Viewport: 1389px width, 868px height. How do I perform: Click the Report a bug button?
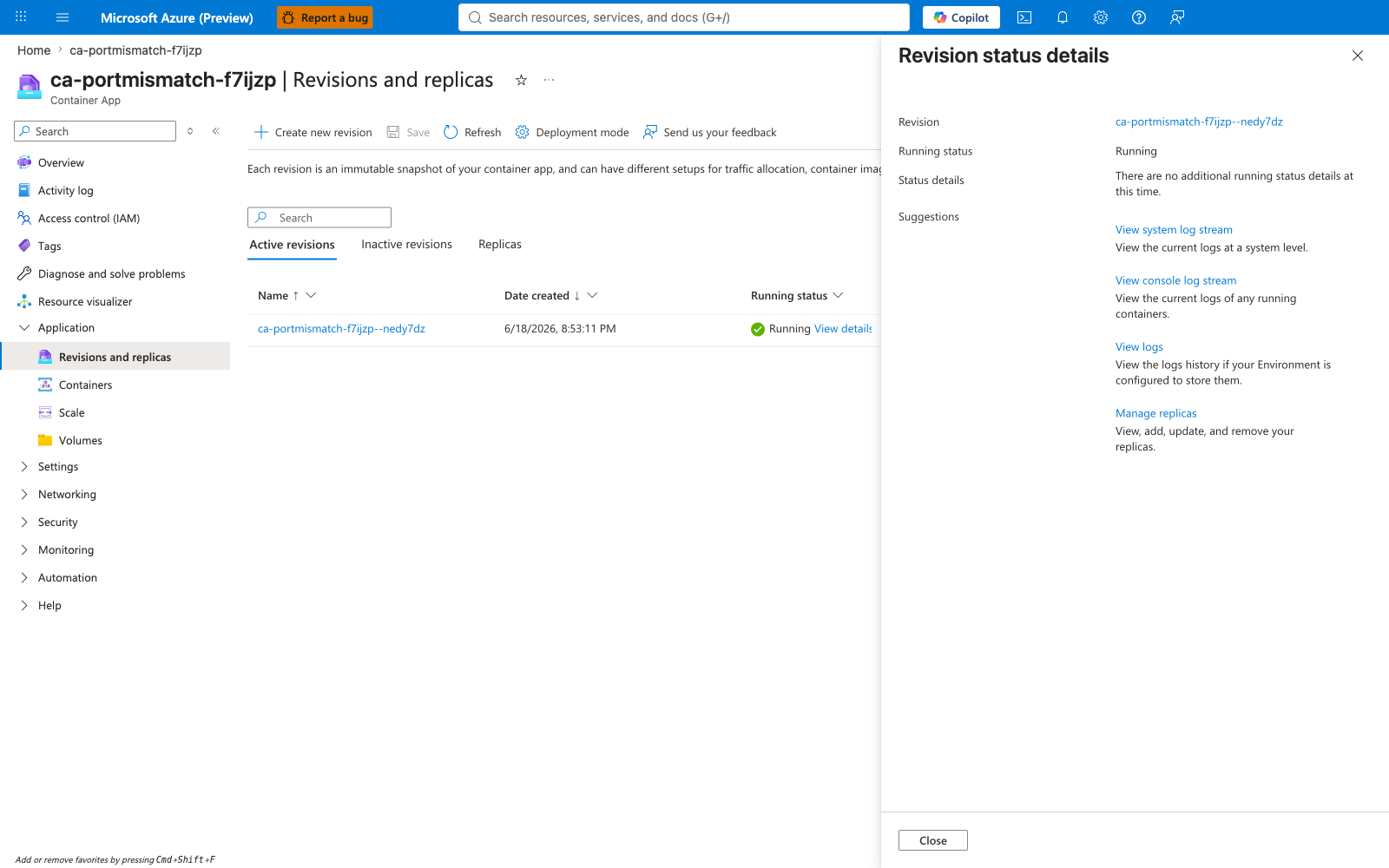[325, 17]
